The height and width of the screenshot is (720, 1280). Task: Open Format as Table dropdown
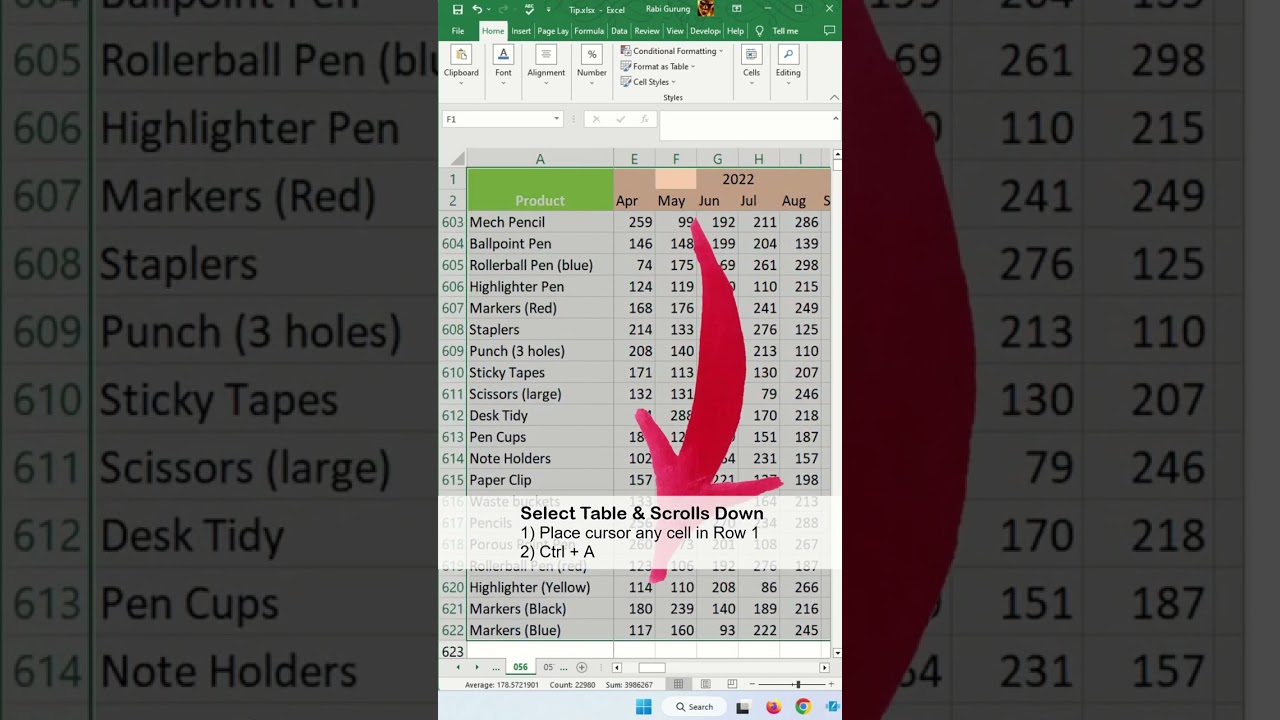[x=657, y=66]
